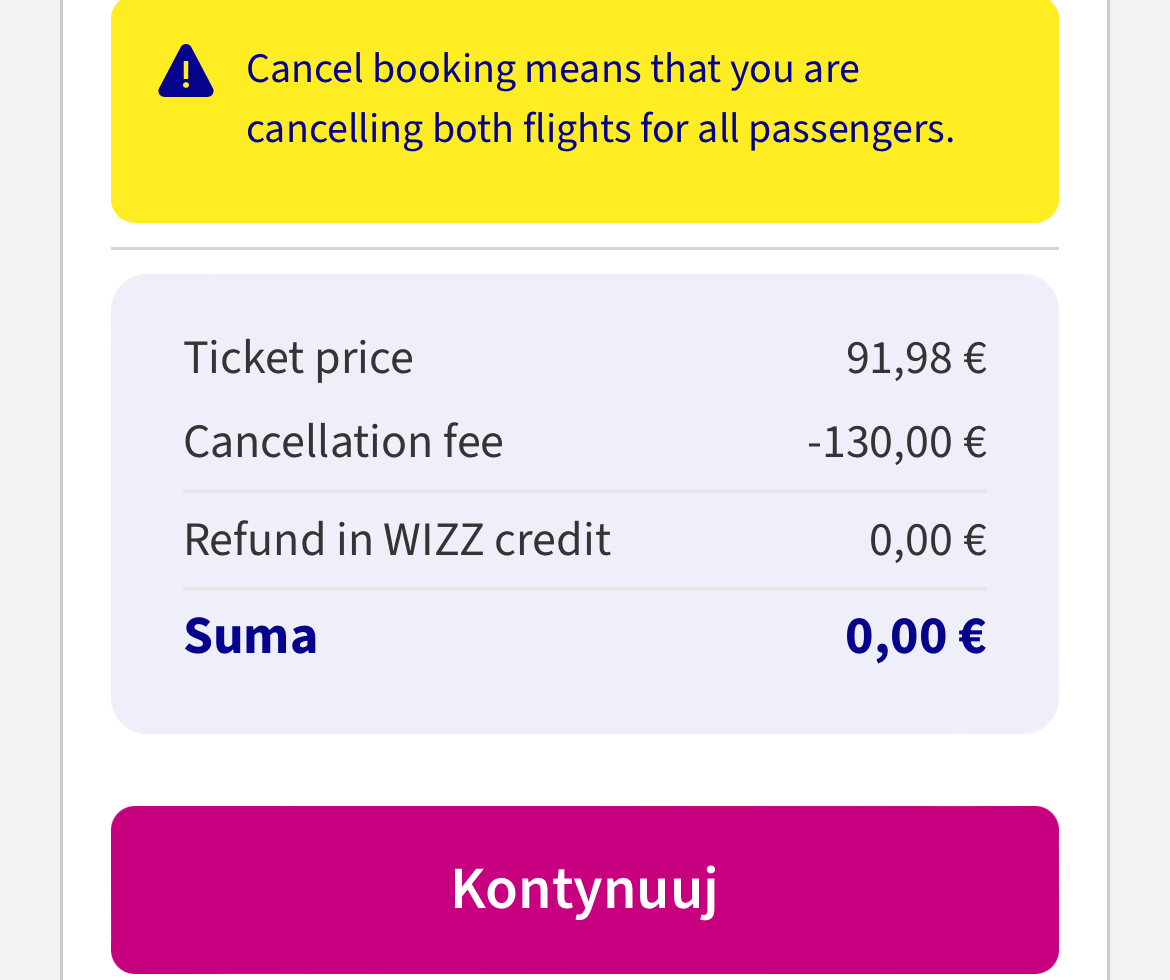Click the refund 0,00 € amount
The width and height of the screenshot is (1170, 980).
click(x=928, y=540)
